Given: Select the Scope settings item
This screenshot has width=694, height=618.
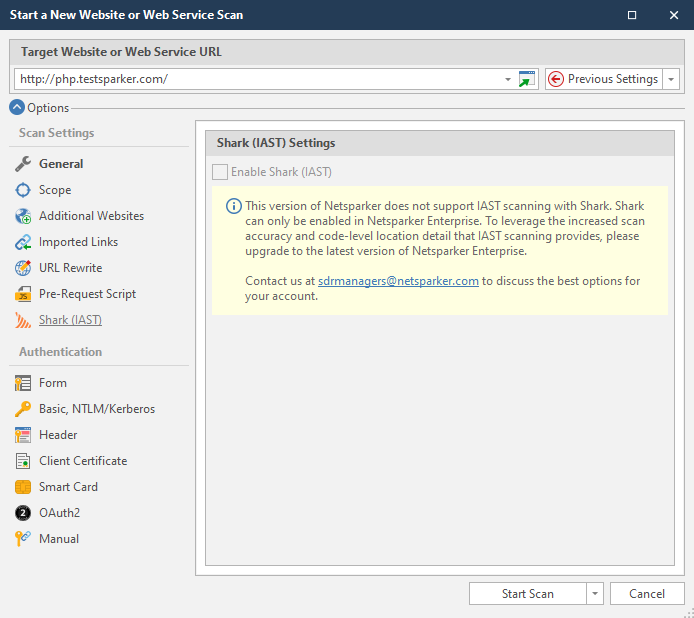Looking at the screenshot, I should pos(55,190).
